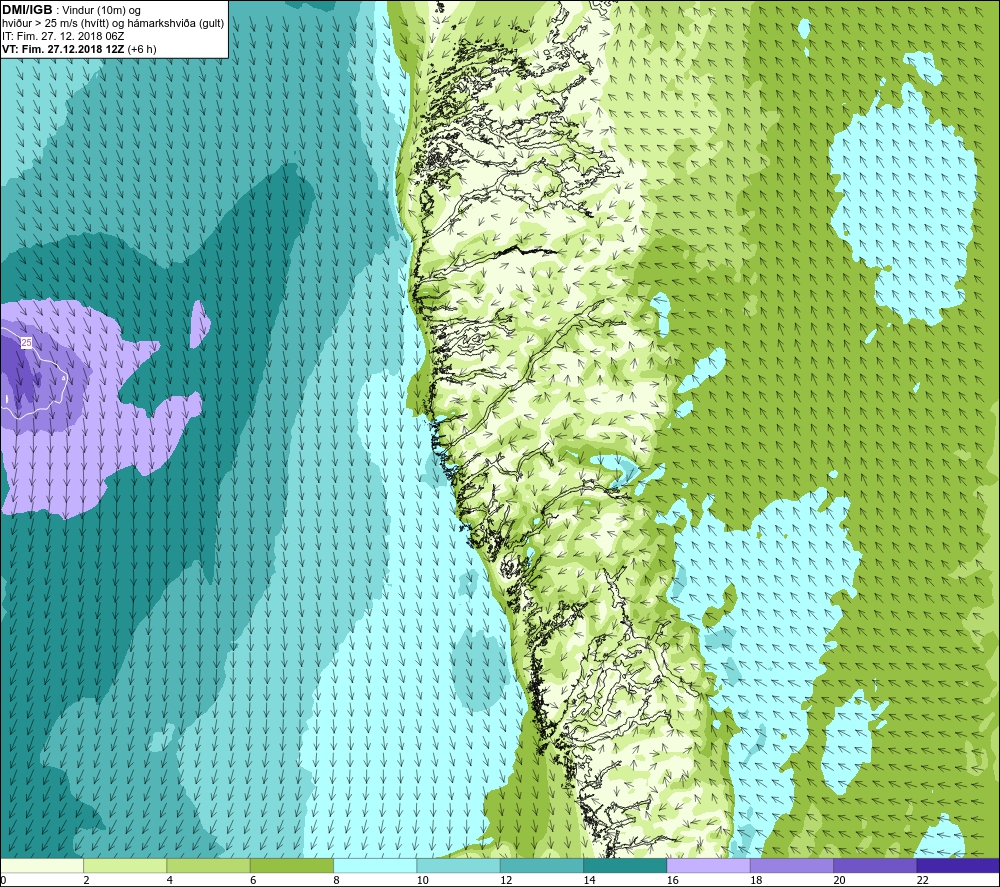This screenshot has width=1000, height=887.
Task: Click the scale value 0
Action: tap(3, 881)
